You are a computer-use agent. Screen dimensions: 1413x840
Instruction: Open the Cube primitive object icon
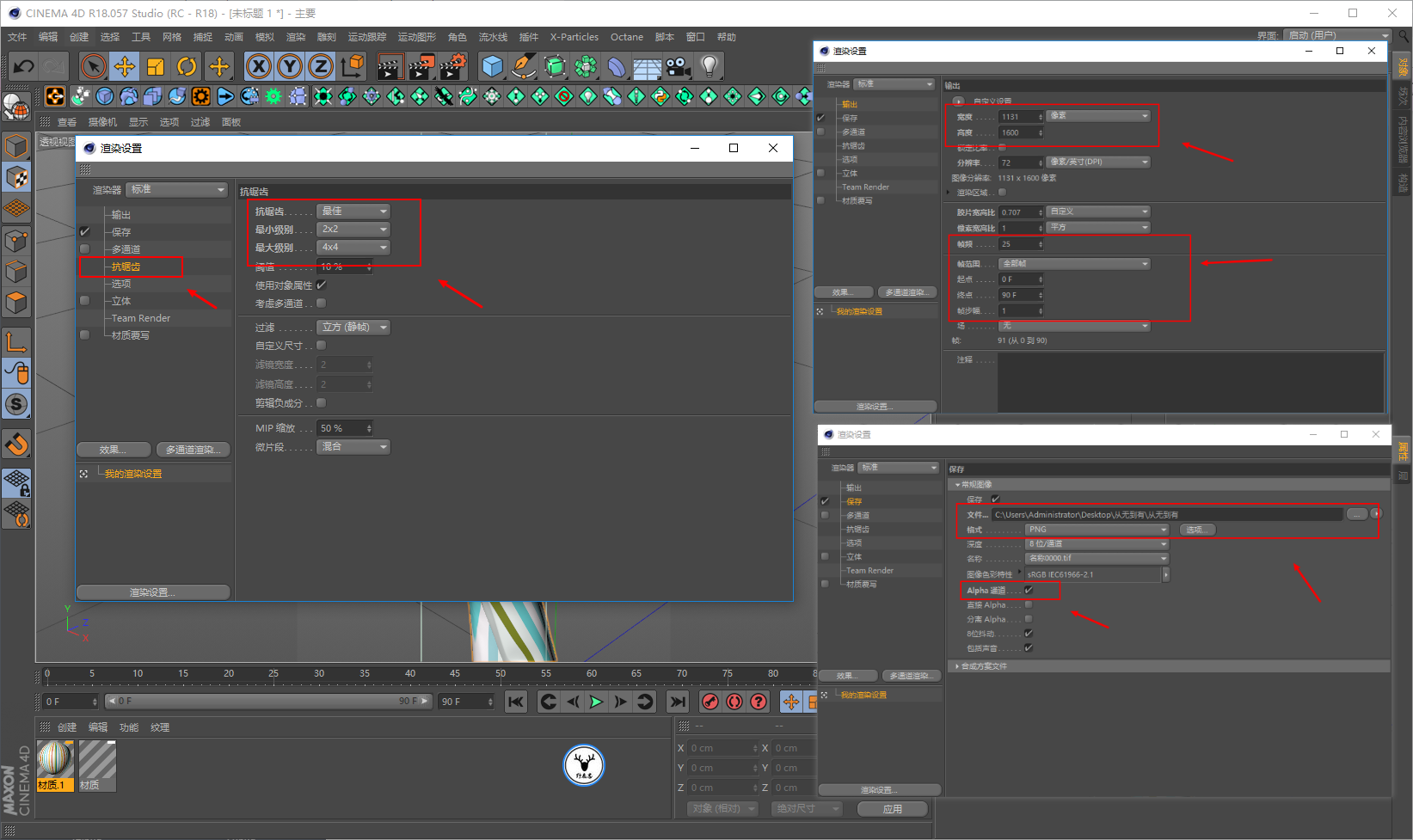point(492,66)
